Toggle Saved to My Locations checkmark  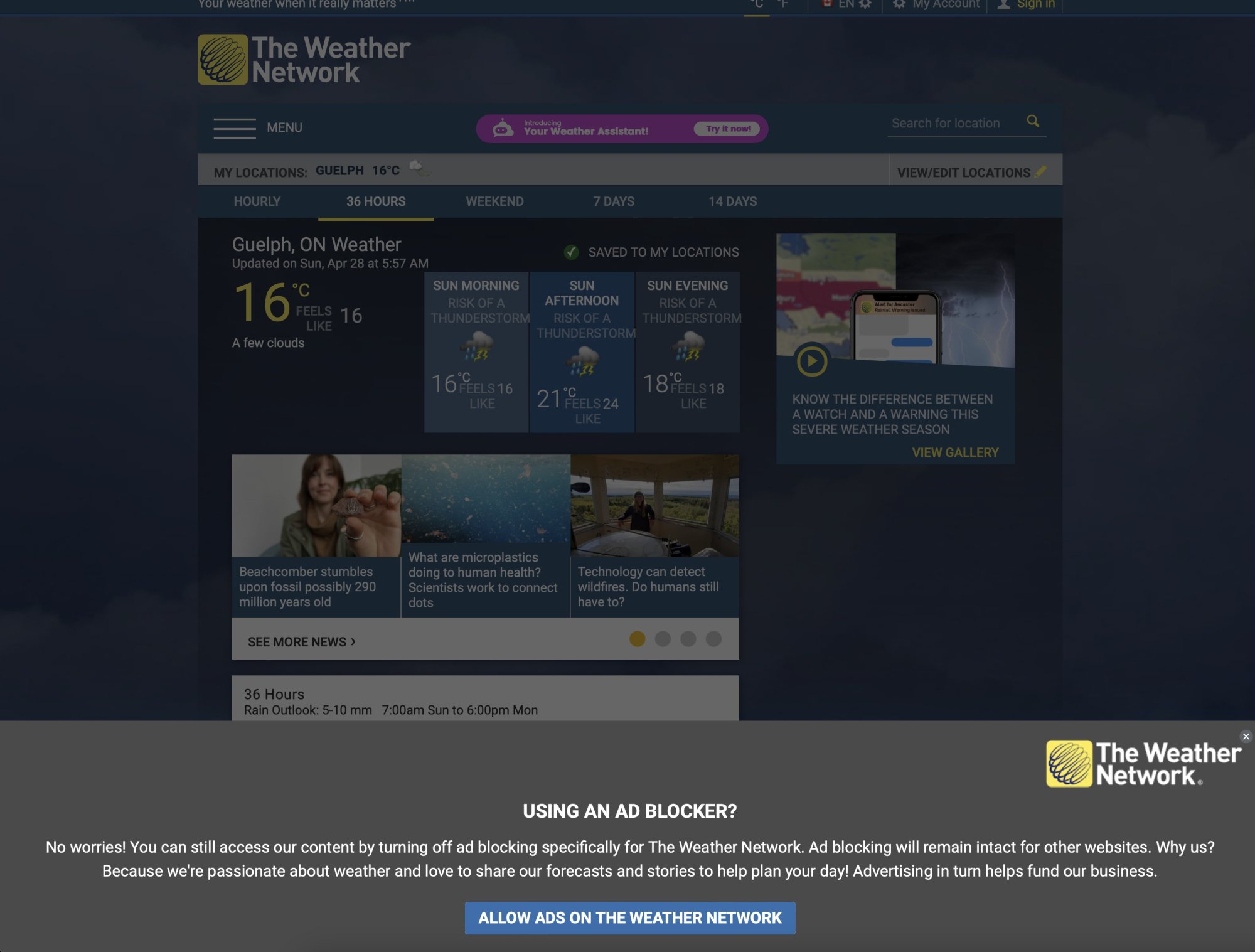point(572,252)
